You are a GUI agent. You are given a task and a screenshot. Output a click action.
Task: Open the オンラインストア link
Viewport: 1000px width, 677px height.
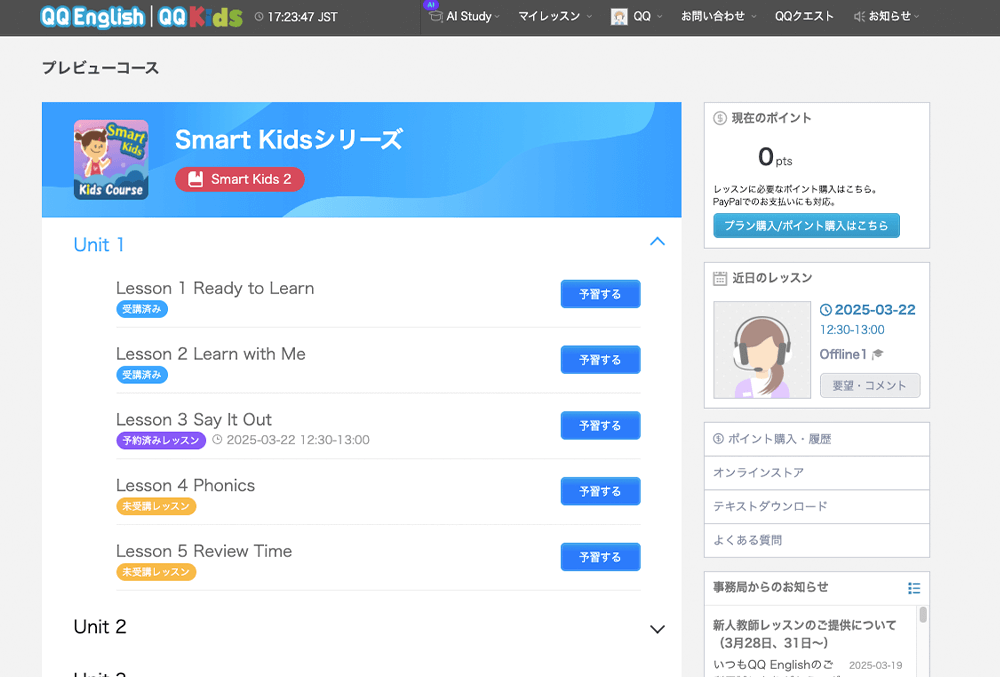pyautogui.click(x=816, y=473)
